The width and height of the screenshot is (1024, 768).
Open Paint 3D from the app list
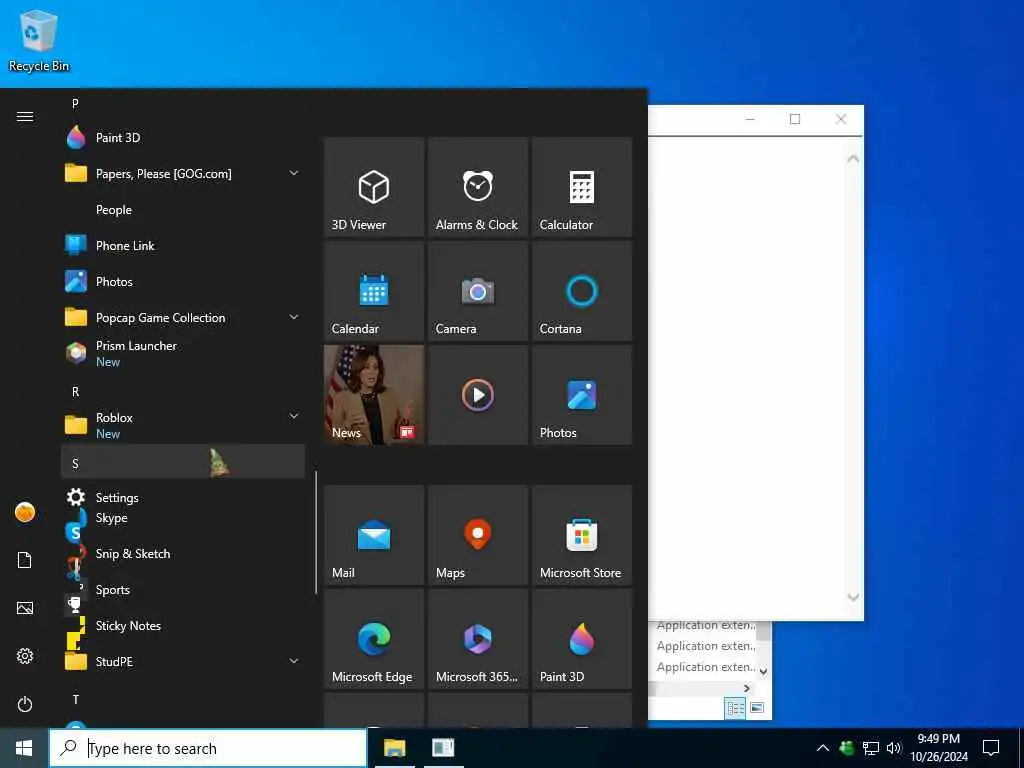coord(183,138)
